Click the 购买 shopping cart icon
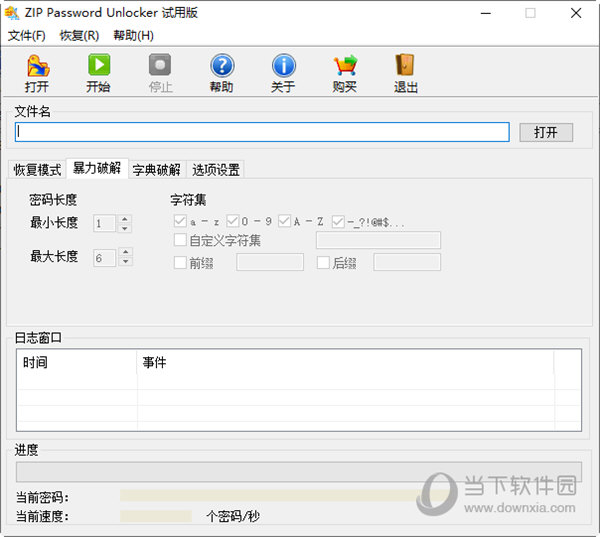Image resolution: width=600 pixels, height=537 pixels. 345,65
